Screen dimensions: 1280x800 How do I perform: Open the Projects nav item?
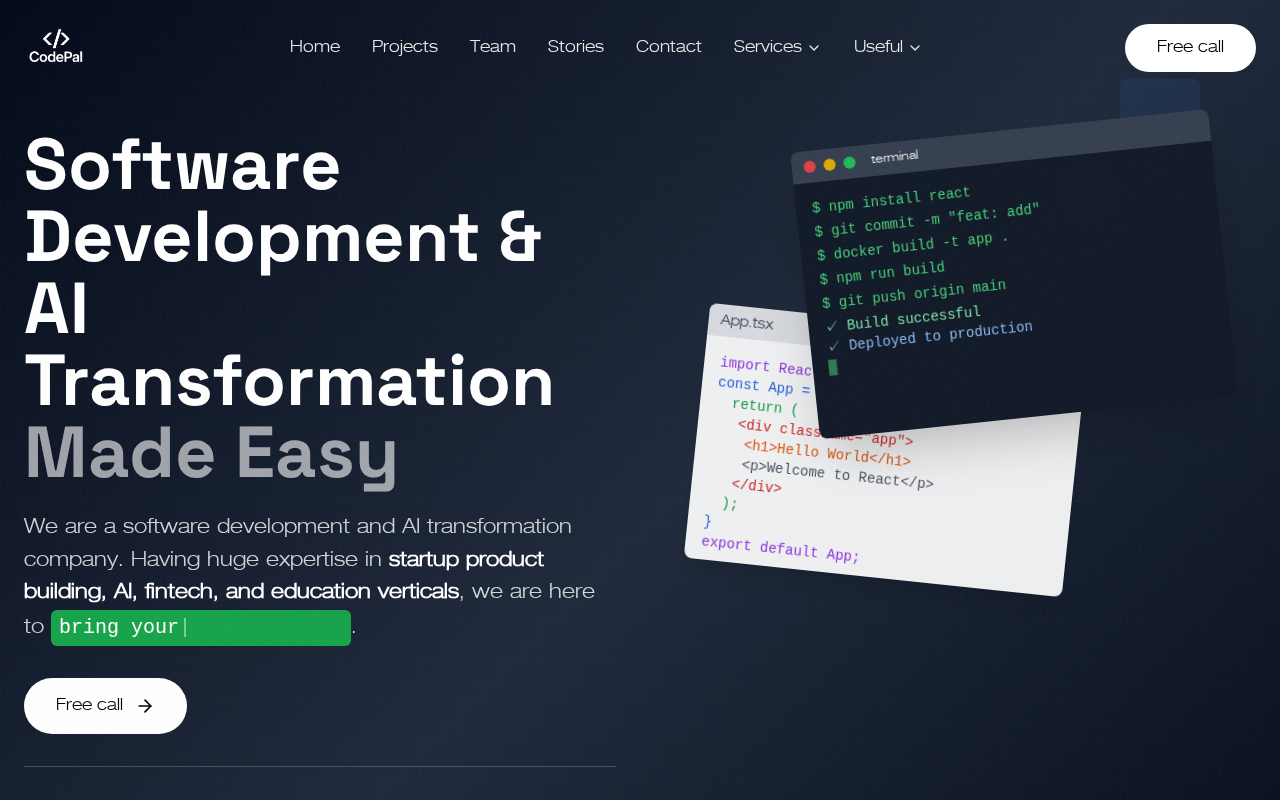coord(405,47)
